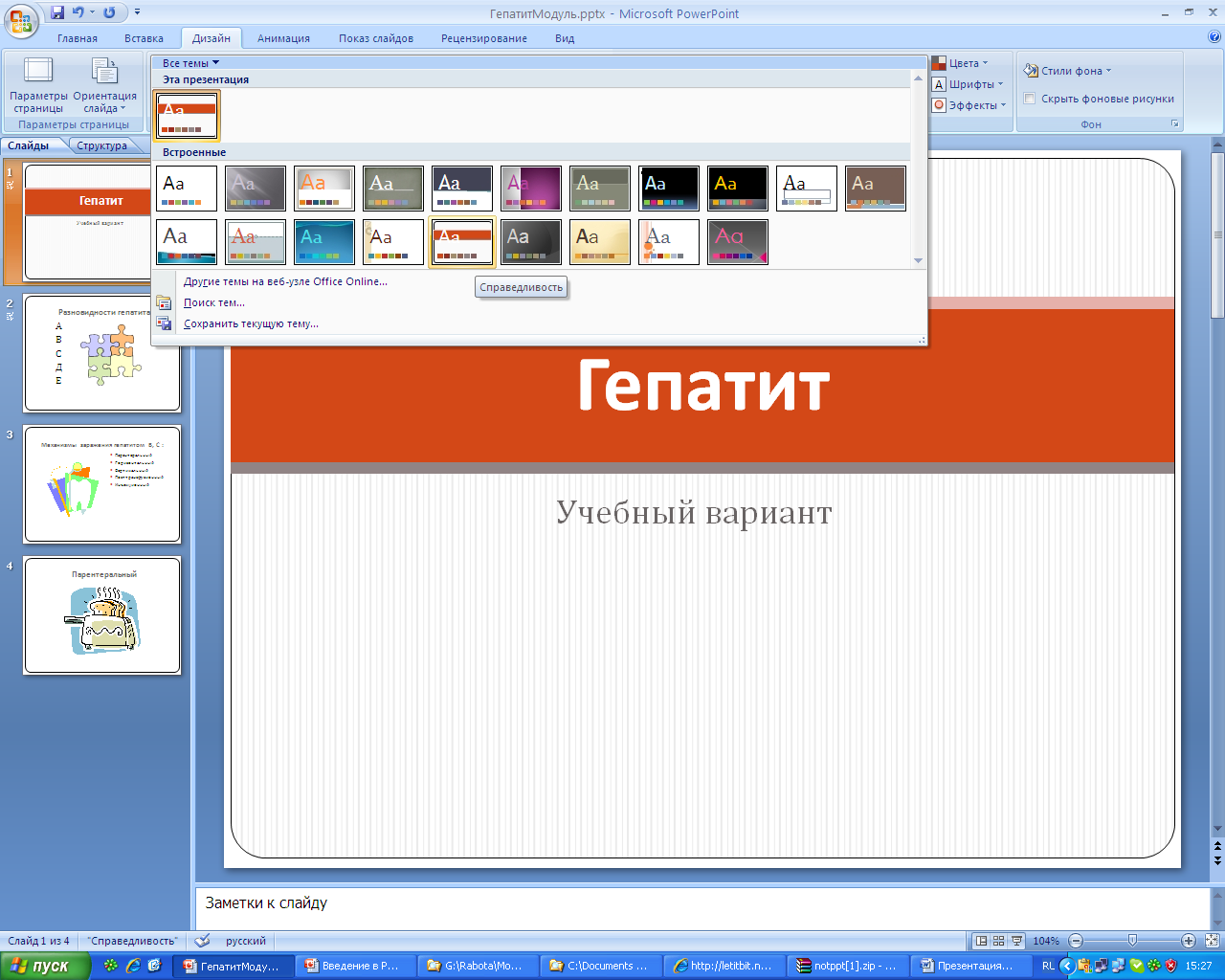Start slide show from status bar icon
1225x980 pixels.
[1016, 941]
